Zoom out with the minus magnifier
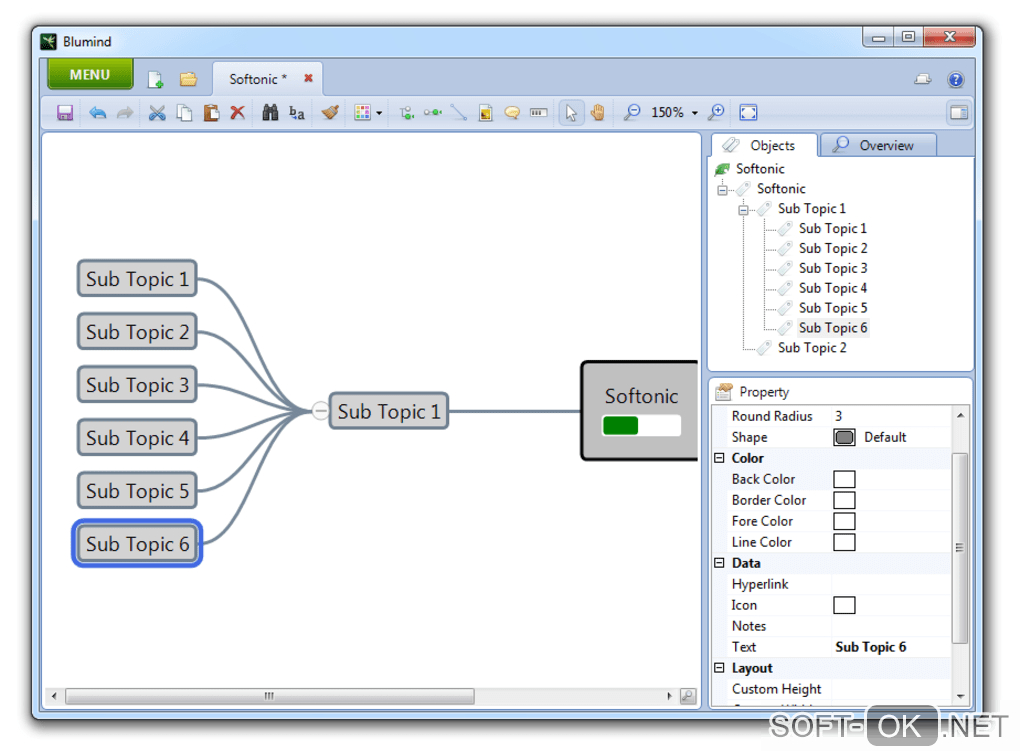This screenshot has width=1020, height=751. (631, 113)
